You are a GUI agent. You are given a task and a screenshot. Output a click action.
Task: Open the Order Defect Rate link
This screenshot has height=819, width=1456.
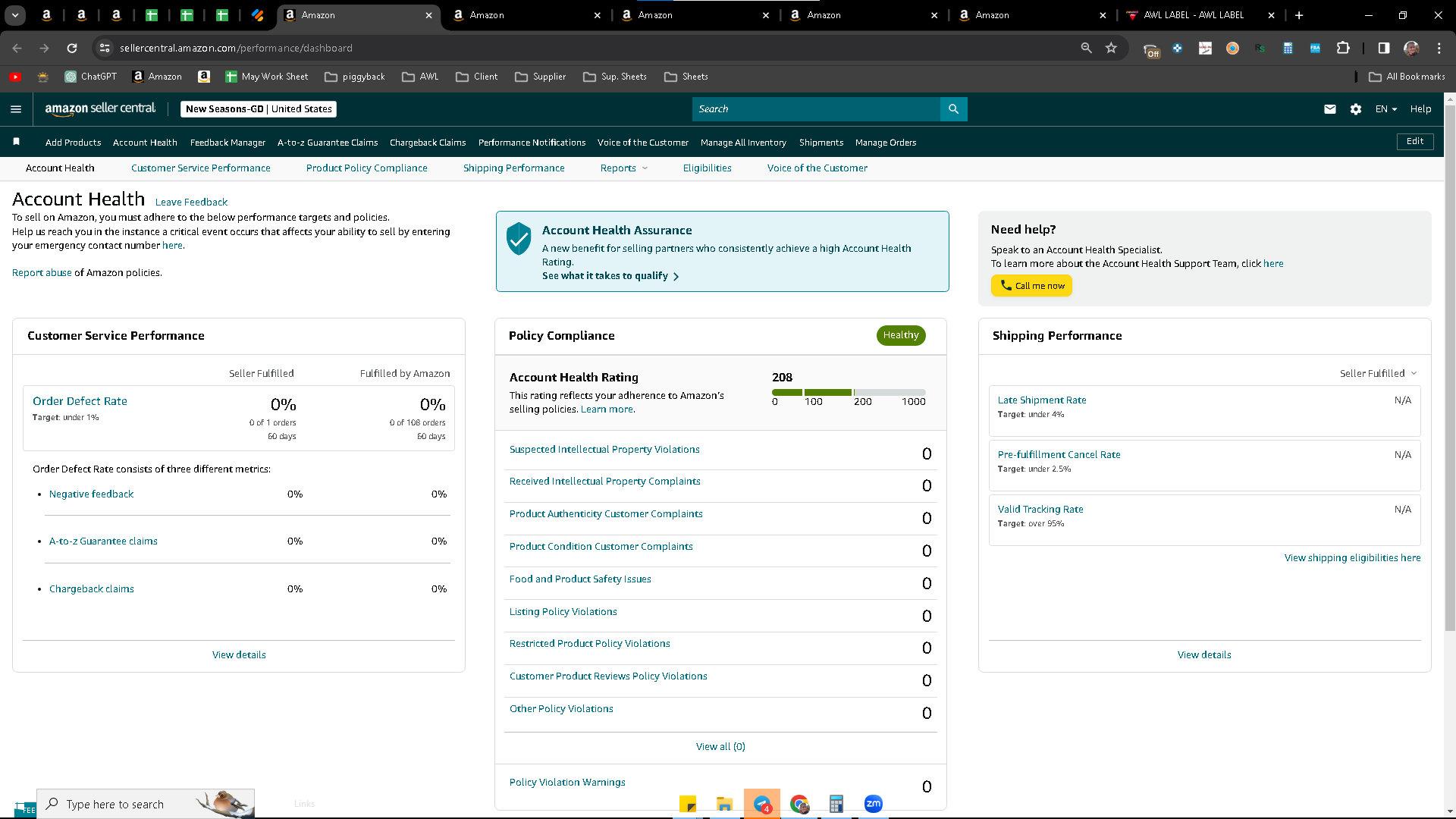click(80, 401)
